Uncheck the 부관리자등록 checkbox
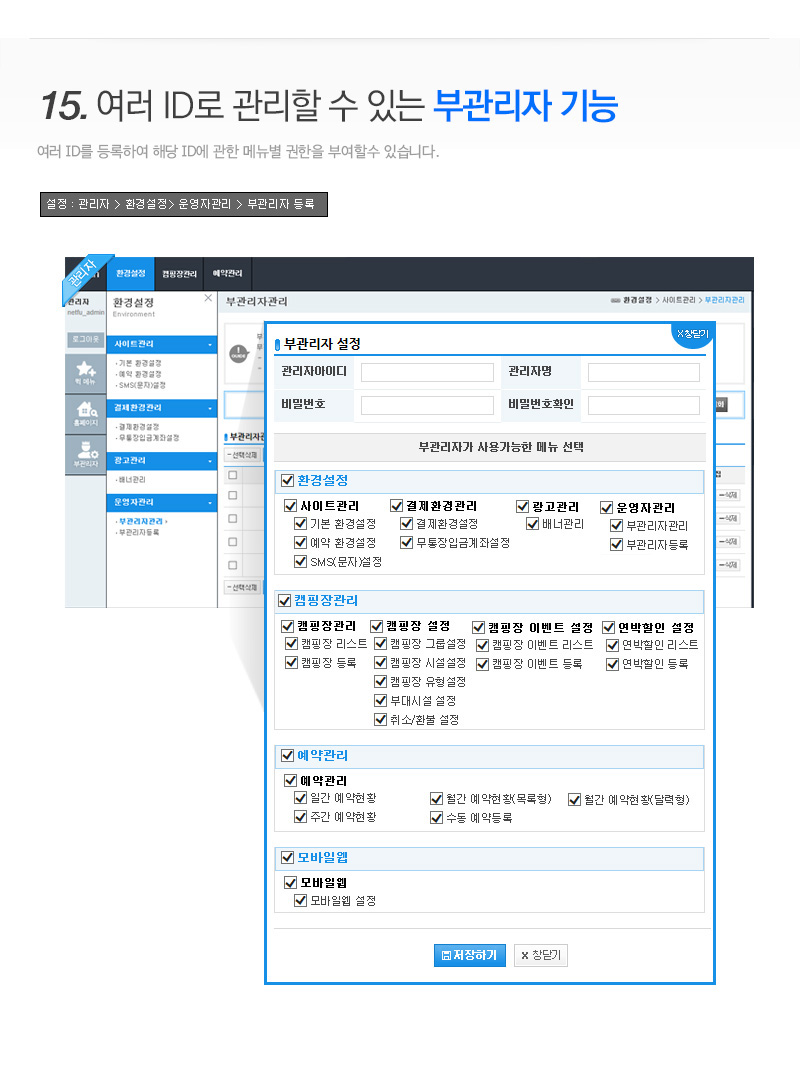This screenshot has height=1068, width=800. click(x=616, y=545)
